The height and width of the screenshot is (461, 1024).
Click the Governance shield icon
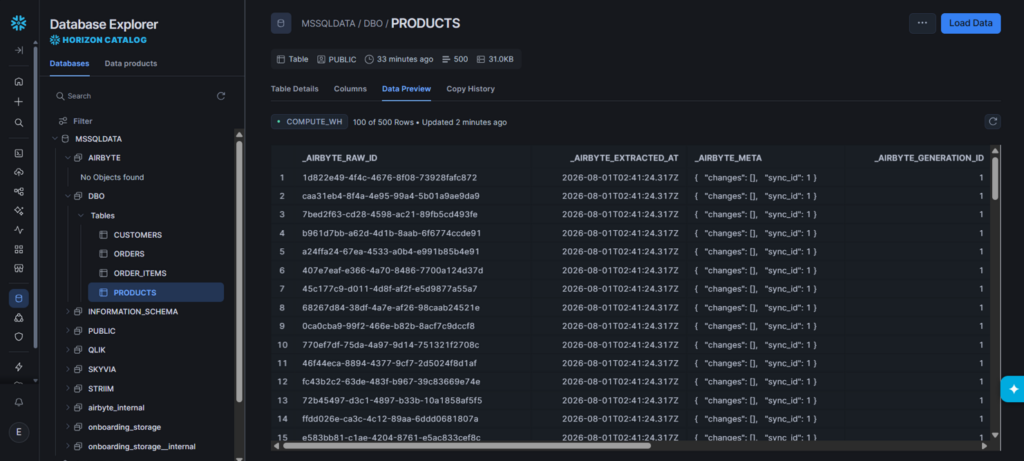[x=18, y=337]
